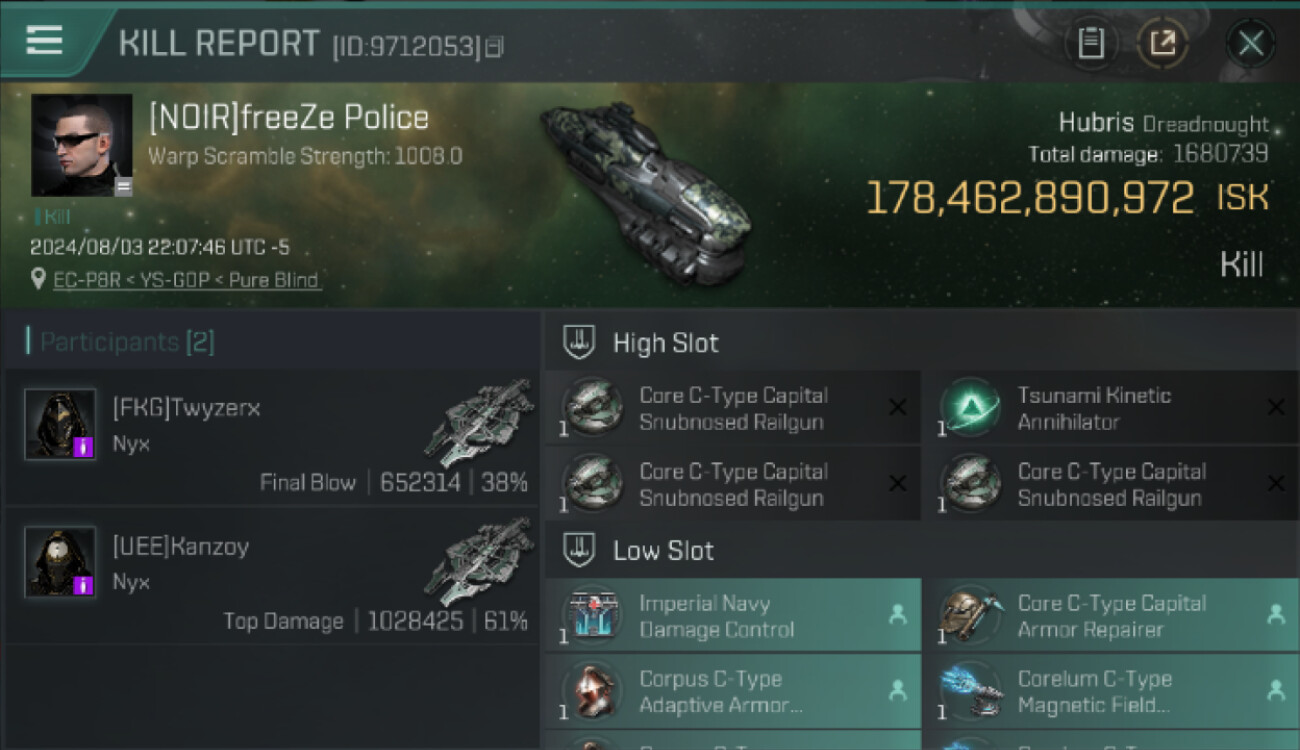The width and height of the screenshot is (1300, 750).
Task: Open the hamburger menu
Action: coord(44,40)
